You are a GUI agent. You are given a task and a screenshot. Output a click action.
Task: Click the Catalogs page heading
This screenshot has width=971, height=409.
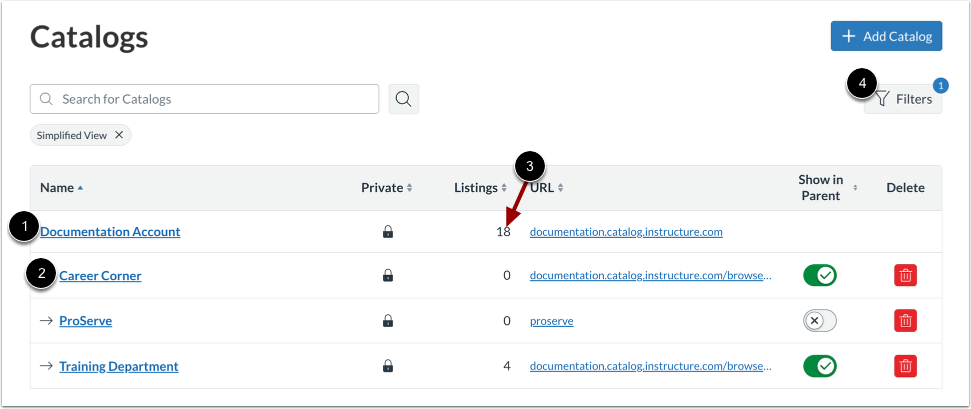[89, 37]
